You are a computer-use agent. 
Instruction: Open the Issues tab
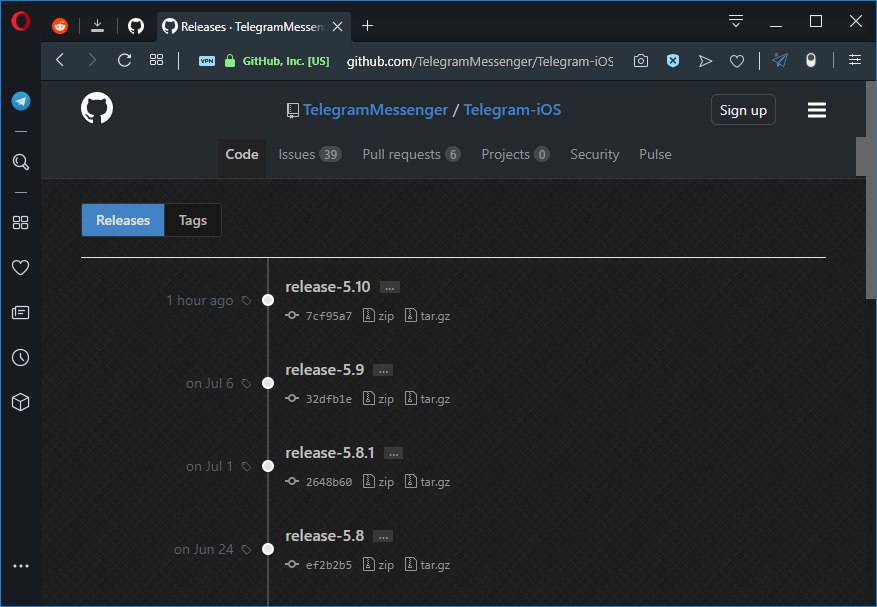310,154
